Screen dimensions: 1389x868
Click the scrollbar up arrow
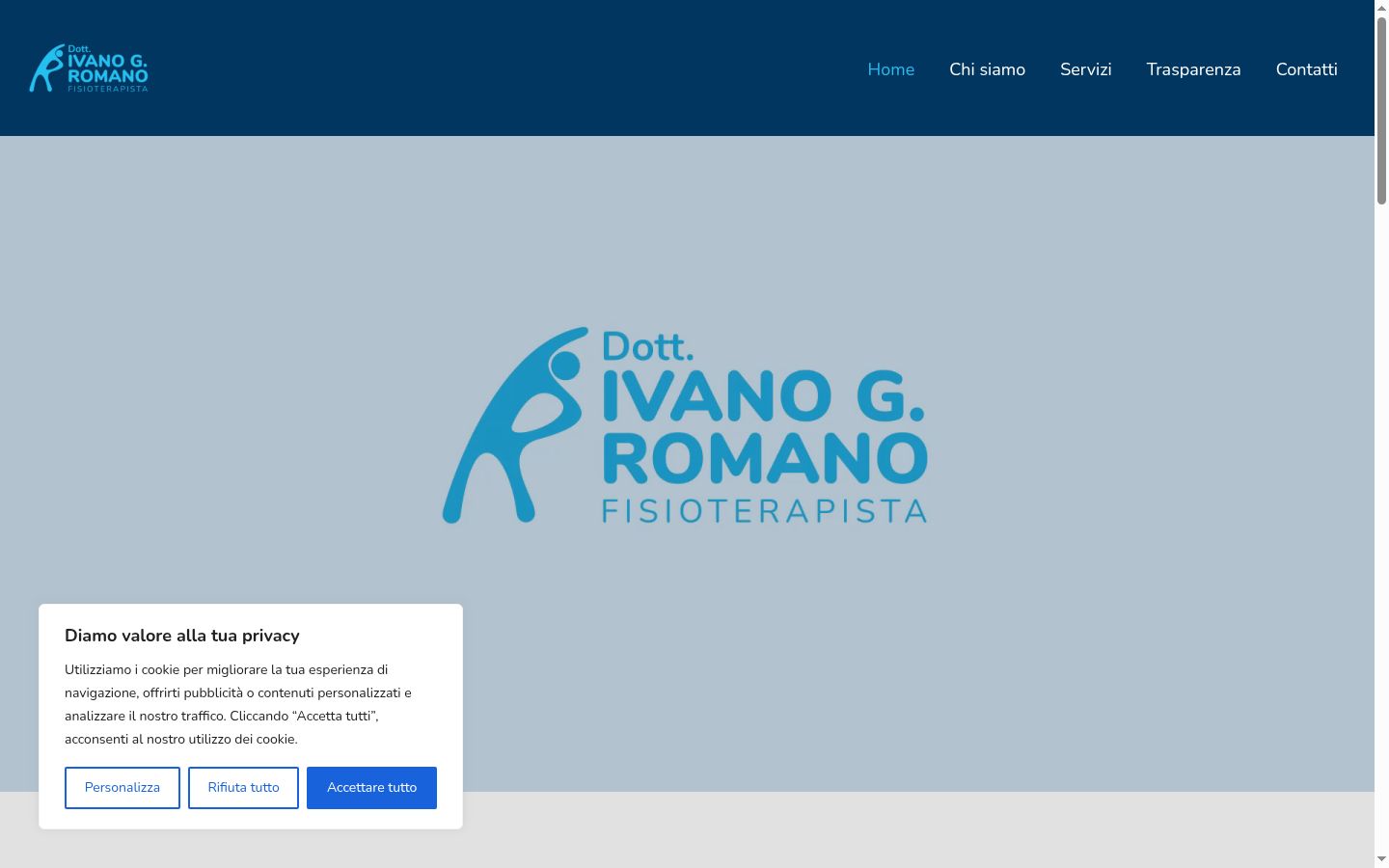click(x=1381, y=8)
